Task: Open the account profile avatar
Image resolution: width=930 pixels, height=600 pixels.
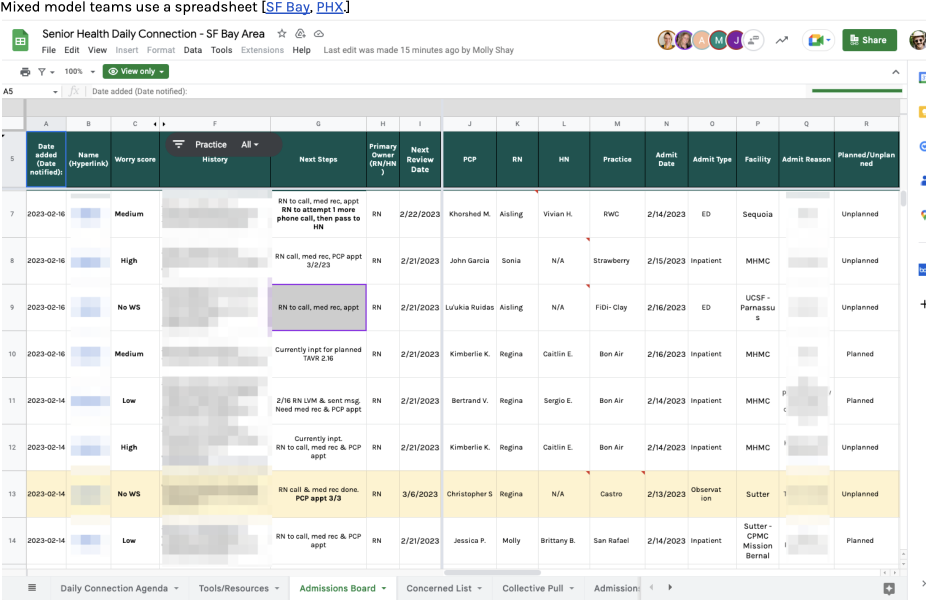Action: tap(918, 40)
